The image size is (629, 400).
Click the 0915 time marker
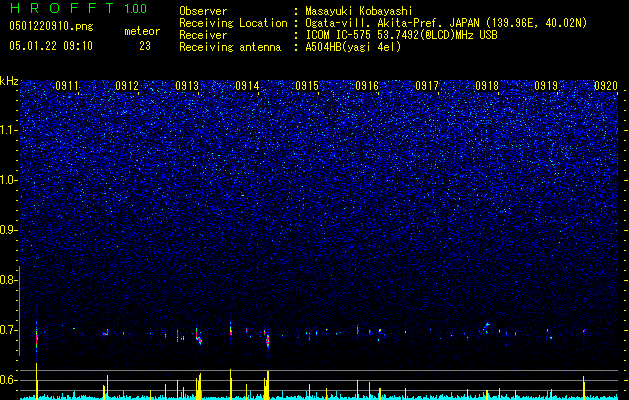tap(307, 86)
